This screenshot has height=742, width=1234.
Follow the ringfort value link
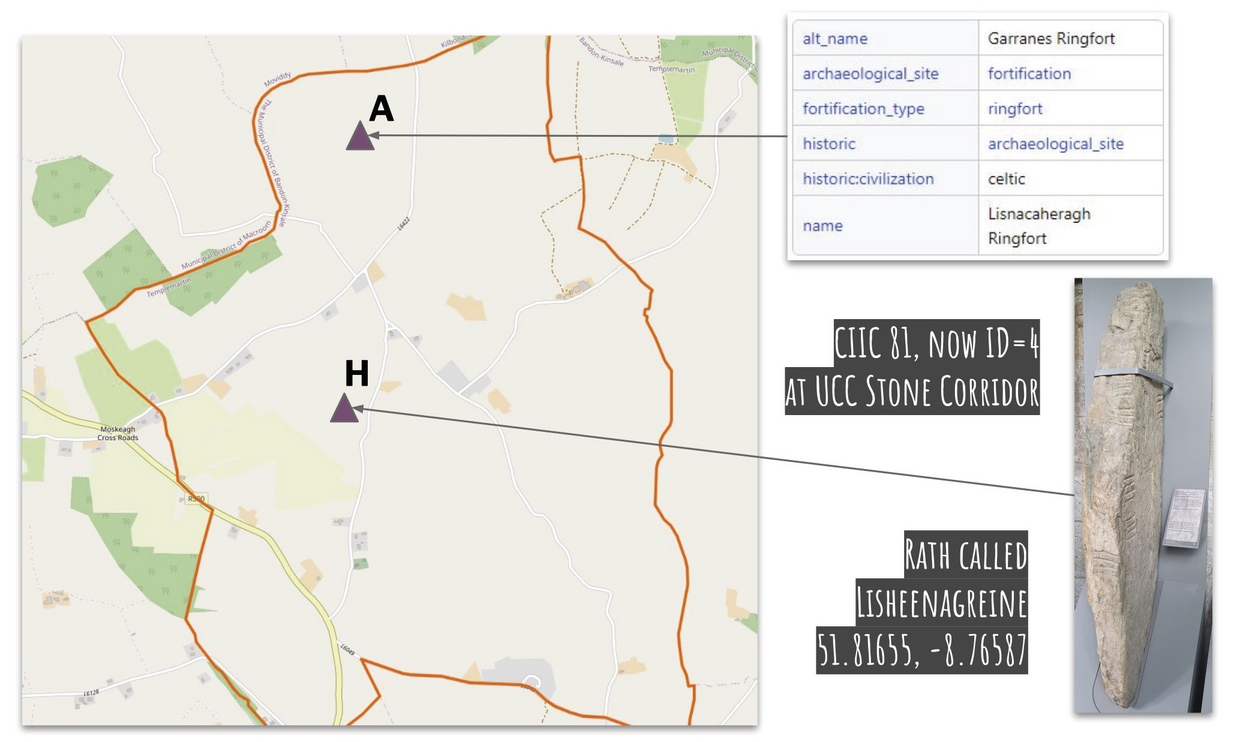pos(1015,109)
